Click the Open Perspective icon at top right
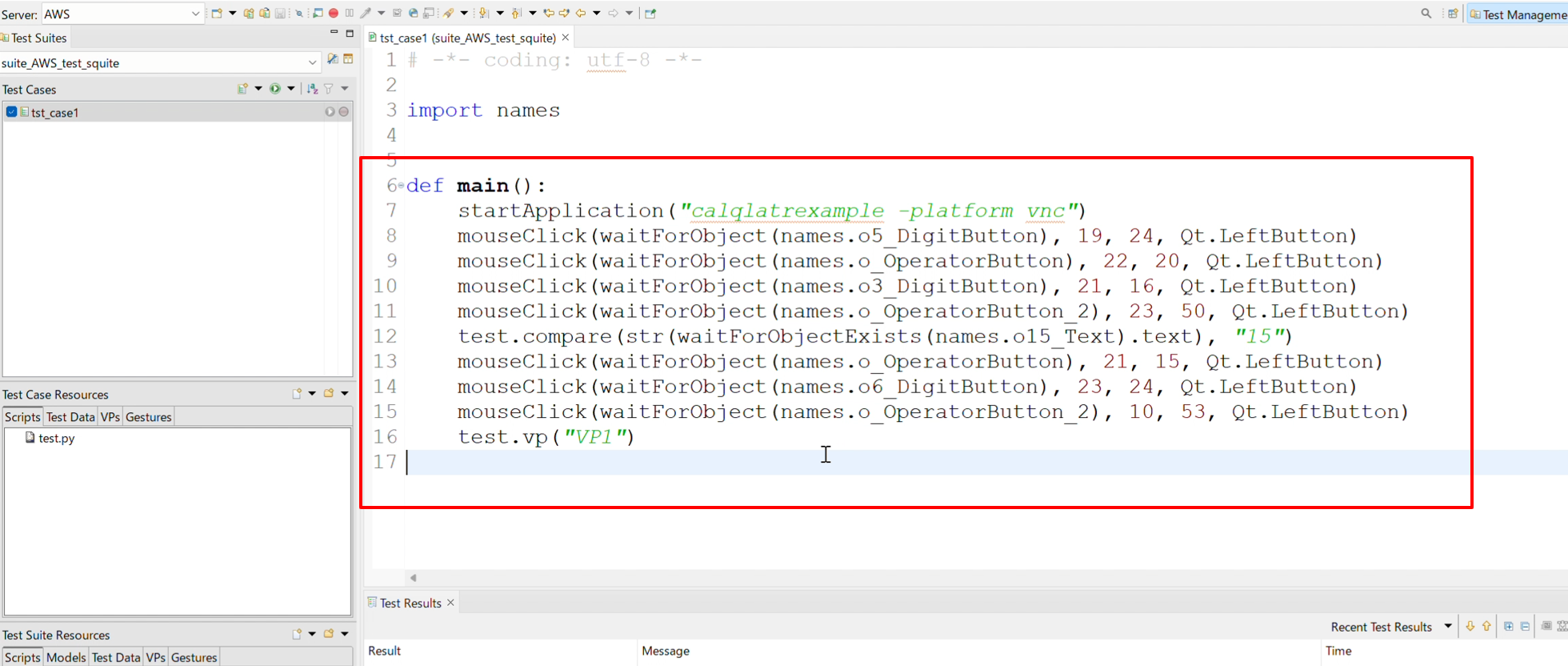The width and height of the screenshot is (1568, 666). click(x=1453, y=14)
